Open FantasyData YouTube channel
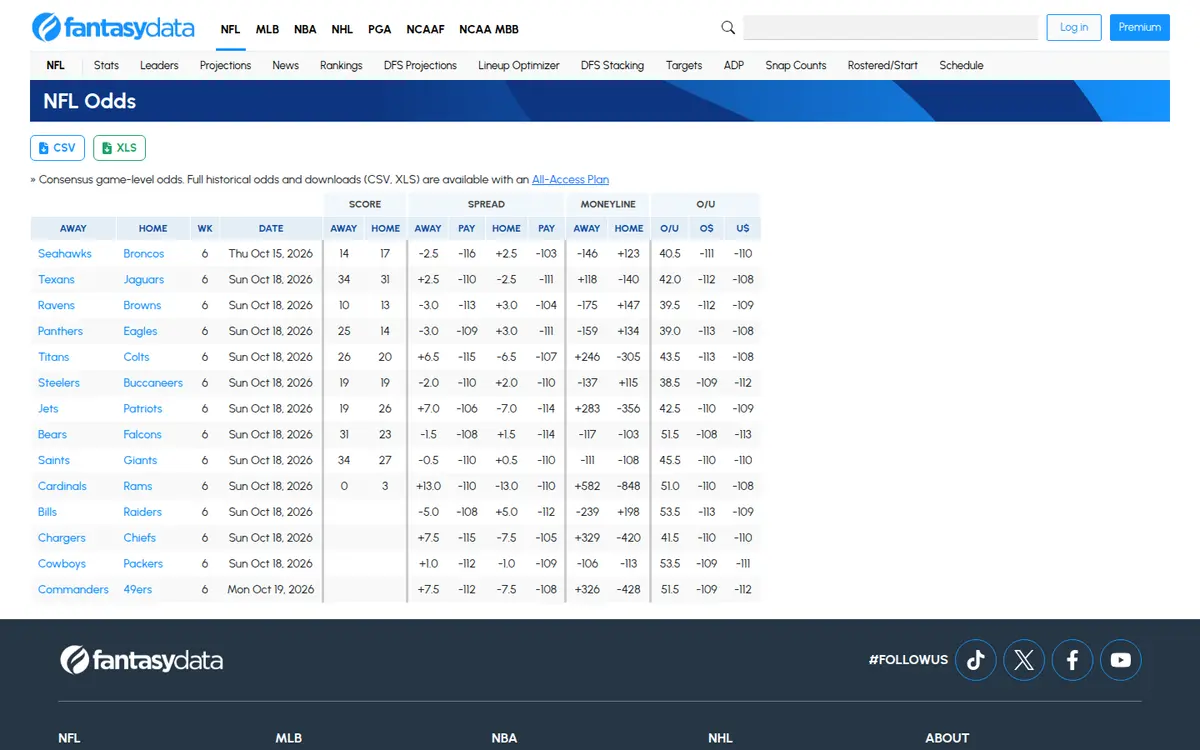Screen dimensions: 1200x750 click(x=1121, y=660)
